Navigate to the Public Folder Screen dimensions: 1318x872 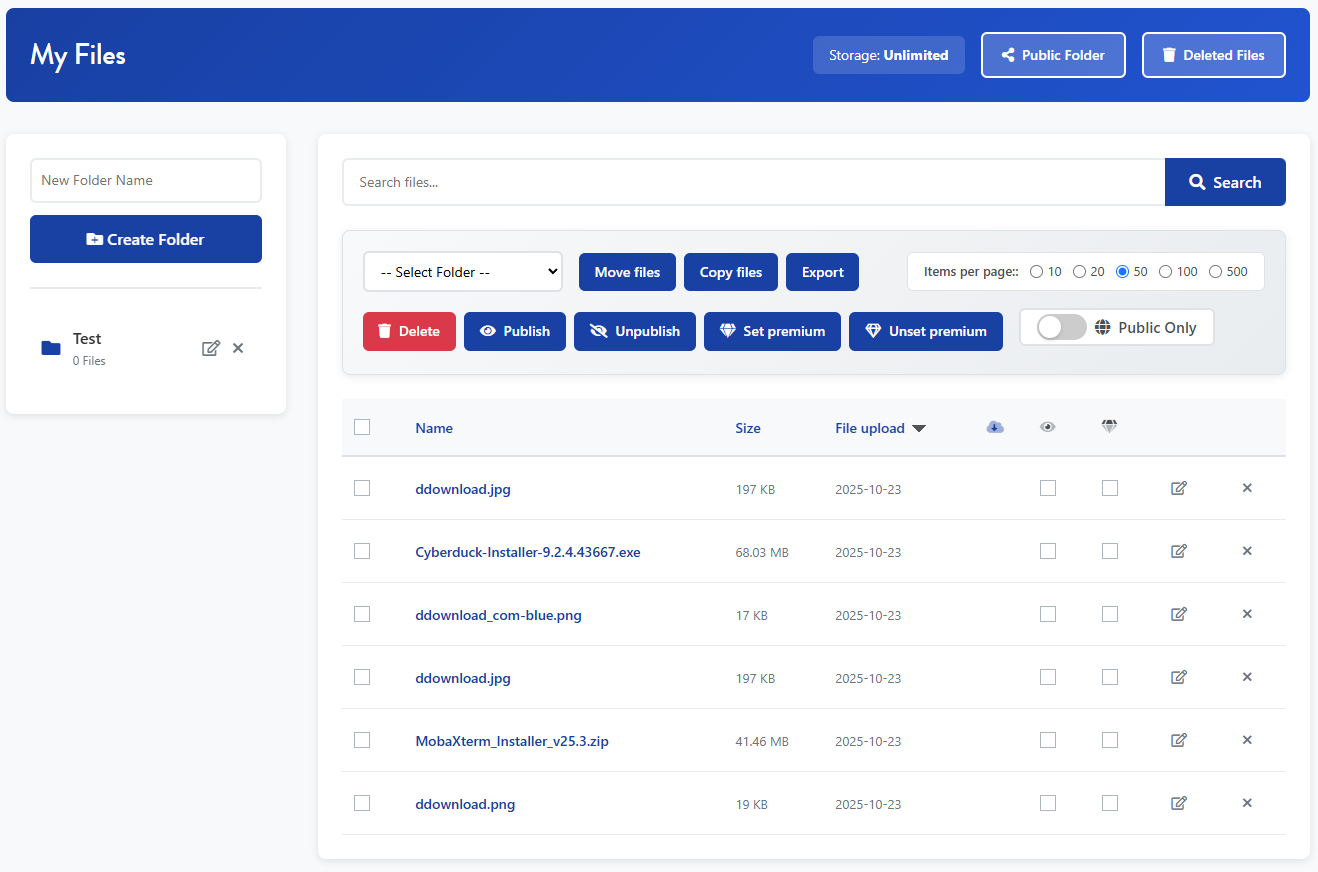click(x=1053, y=55)
